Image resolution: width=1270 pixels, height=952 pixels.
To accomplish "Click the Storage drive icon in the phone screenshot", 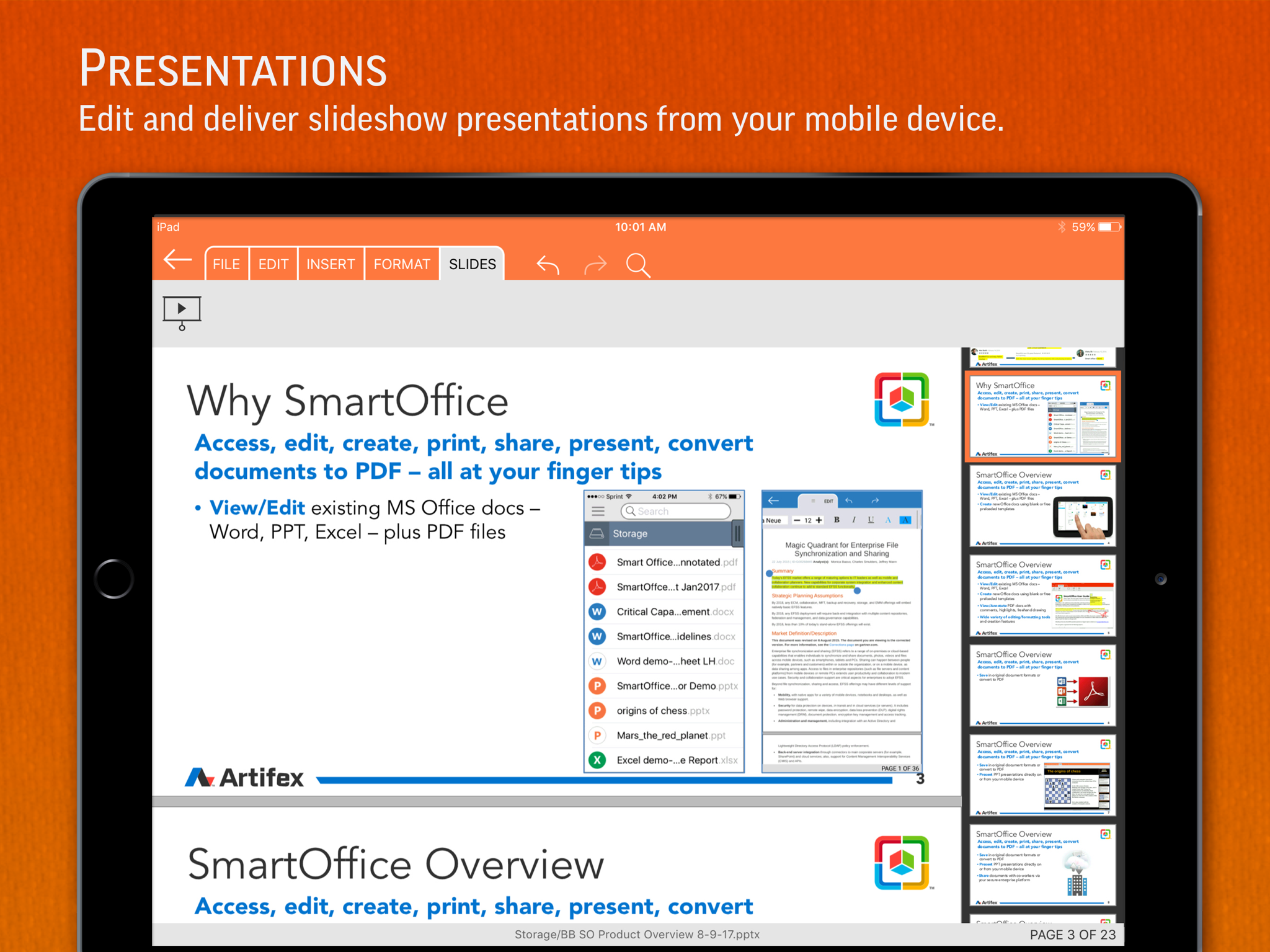I will click(597, 533).
